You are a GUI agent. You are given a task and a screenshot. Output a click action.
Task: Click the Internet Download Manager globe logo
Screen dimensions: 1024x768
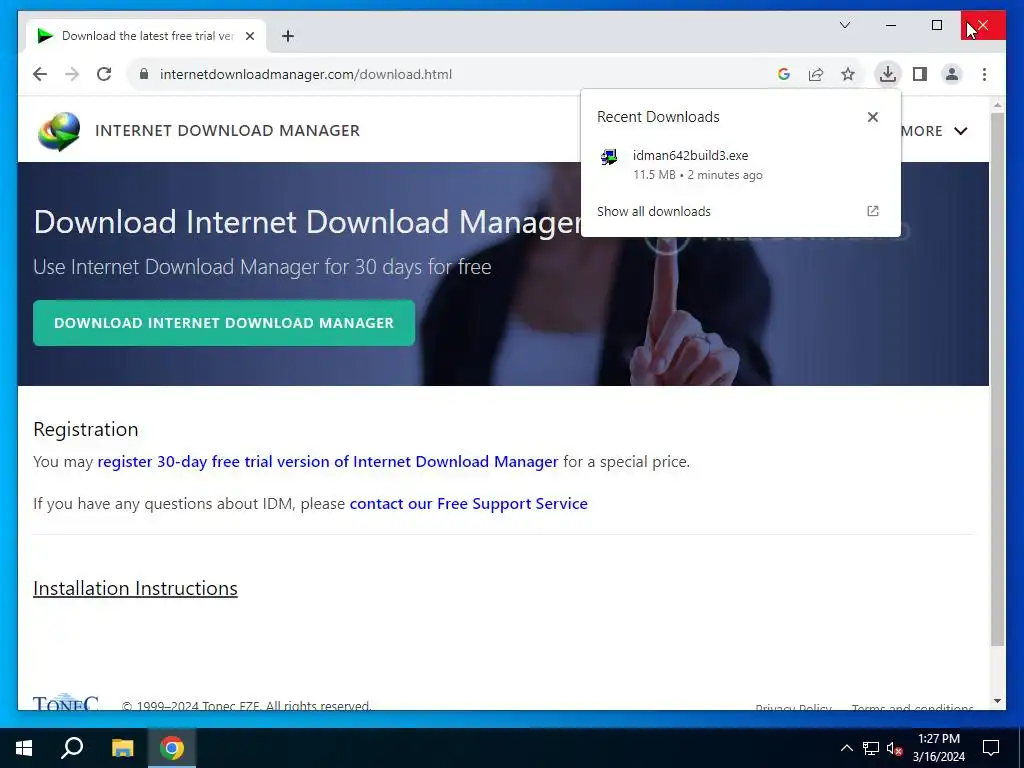tap(59, 131)
